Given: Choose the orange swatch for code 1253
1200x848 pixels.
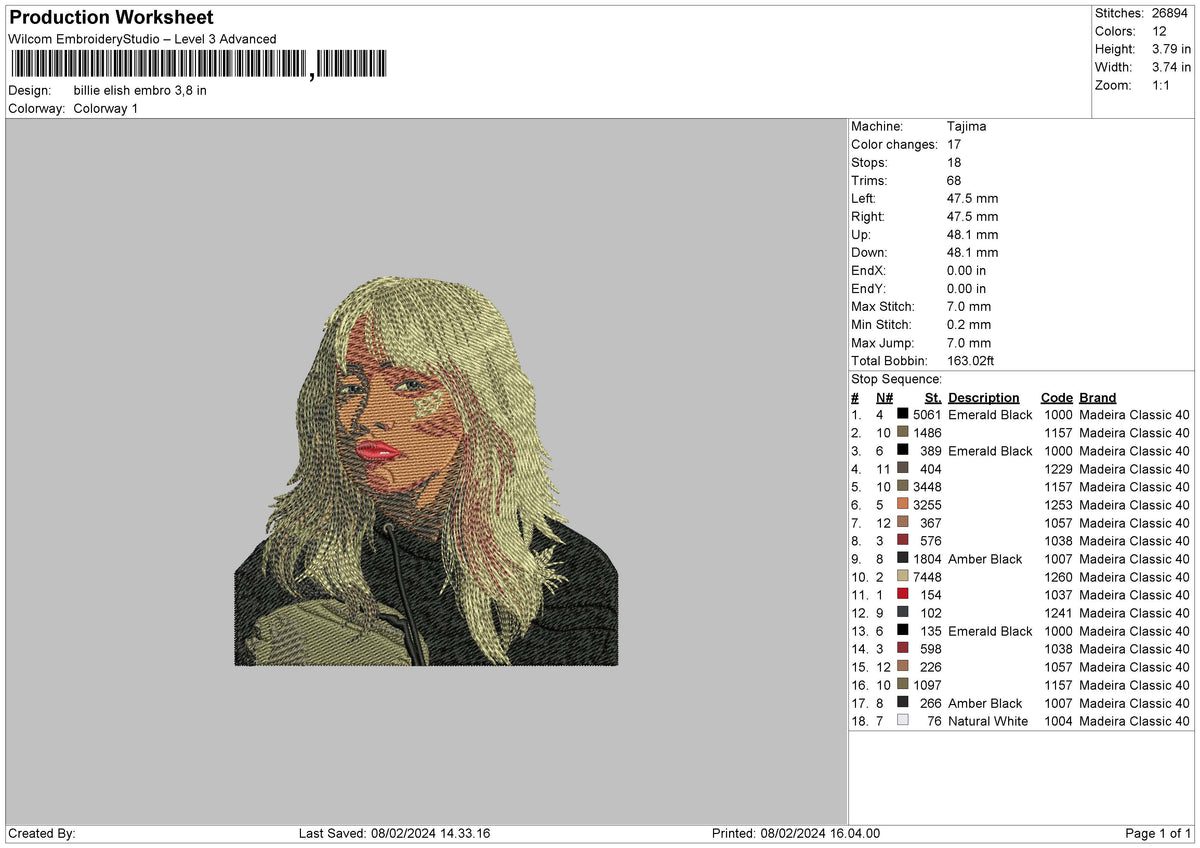Looking at the screenshot, I should (903, 504).
